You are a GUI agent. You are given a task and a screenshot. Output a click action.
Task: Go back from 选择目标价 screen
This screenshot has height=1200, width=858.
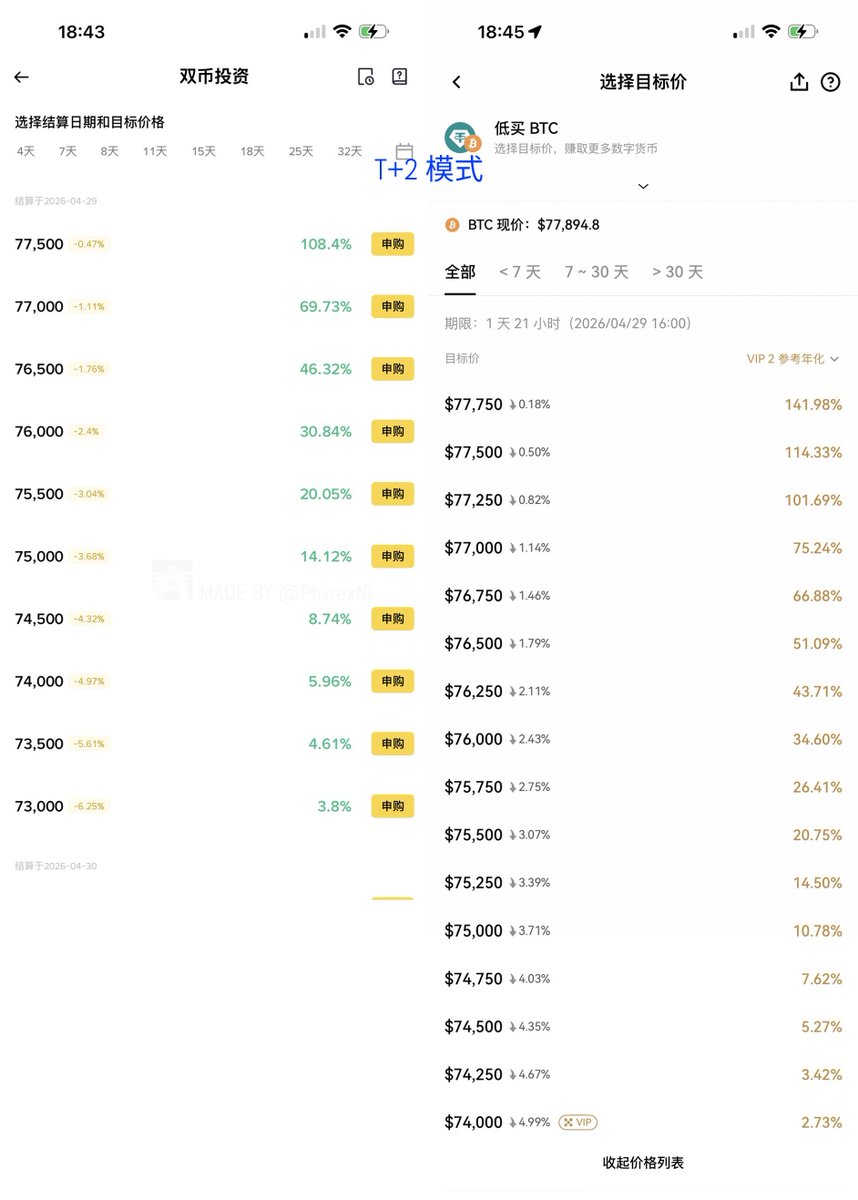[x=457, y=82]
